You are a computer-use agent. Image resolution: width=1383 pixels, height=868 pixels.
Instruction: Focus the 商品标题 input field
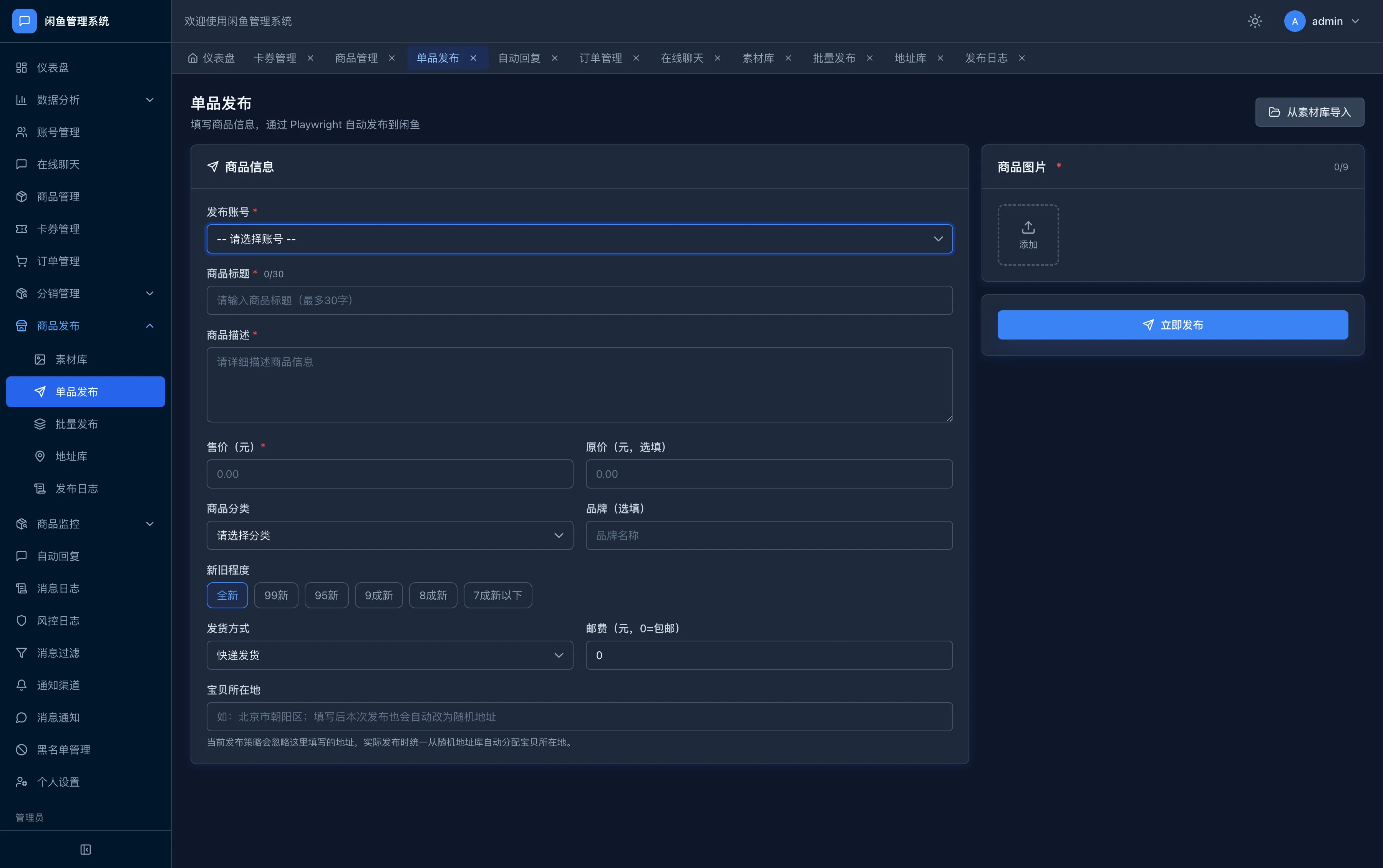579,300
